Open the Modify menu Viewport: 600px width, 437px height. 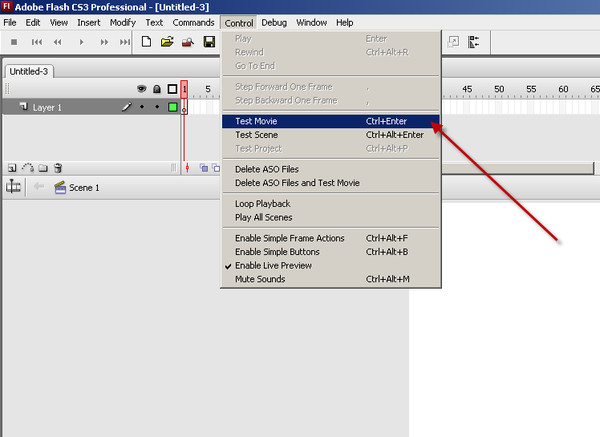[x=123, y=23]
